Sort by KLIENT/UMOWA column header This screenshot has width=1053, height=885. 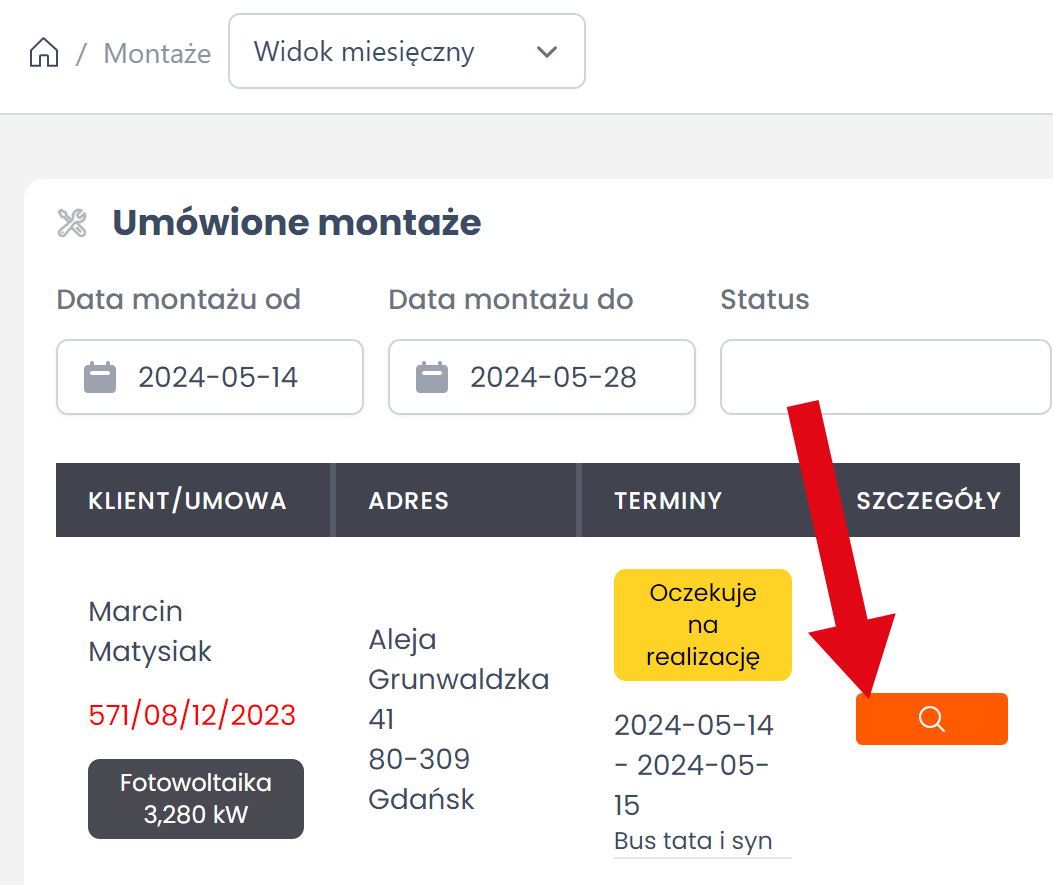coord(188,500)
